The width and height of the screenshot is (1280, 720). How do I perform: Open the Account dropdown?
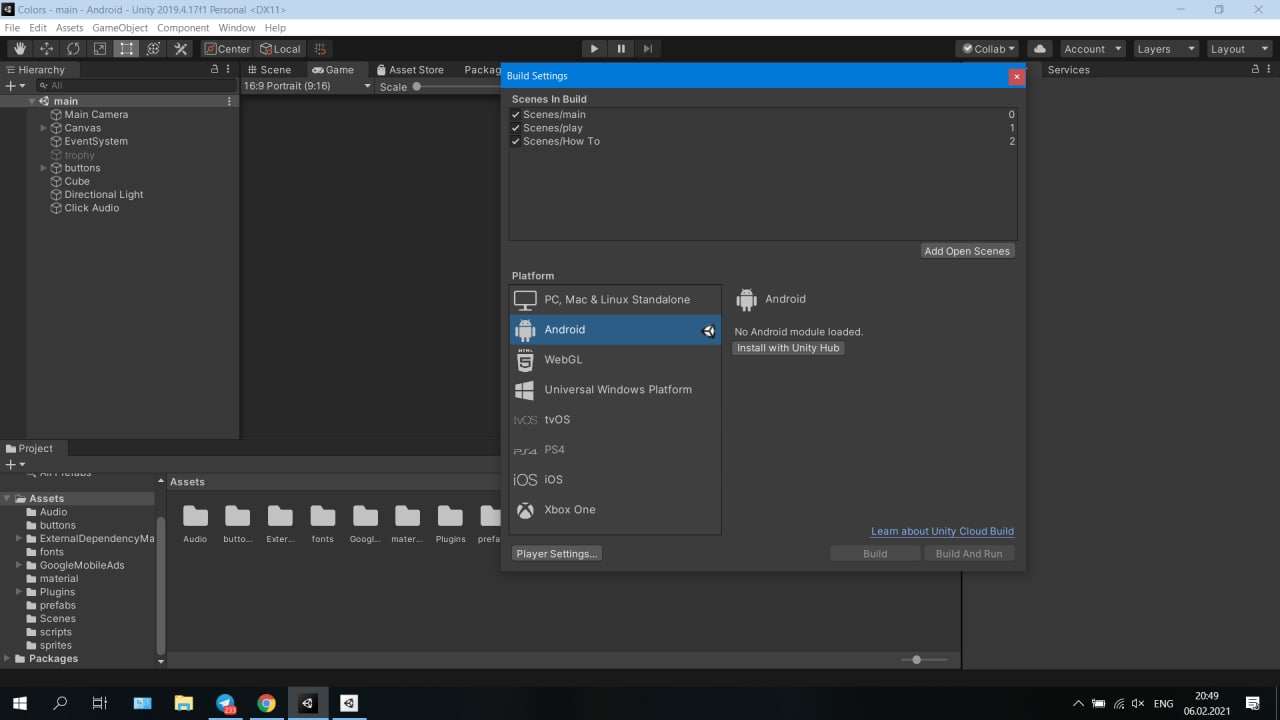tap(1091, 49)
